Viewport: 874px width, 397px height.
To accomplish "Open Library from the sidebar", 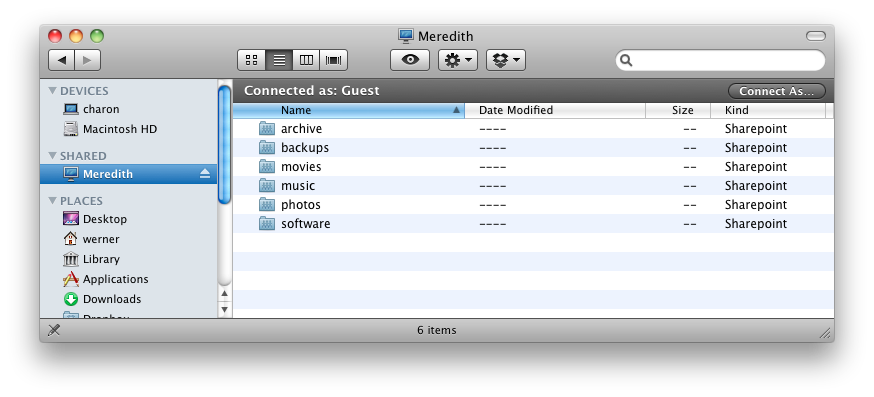I will click(128, 259).
